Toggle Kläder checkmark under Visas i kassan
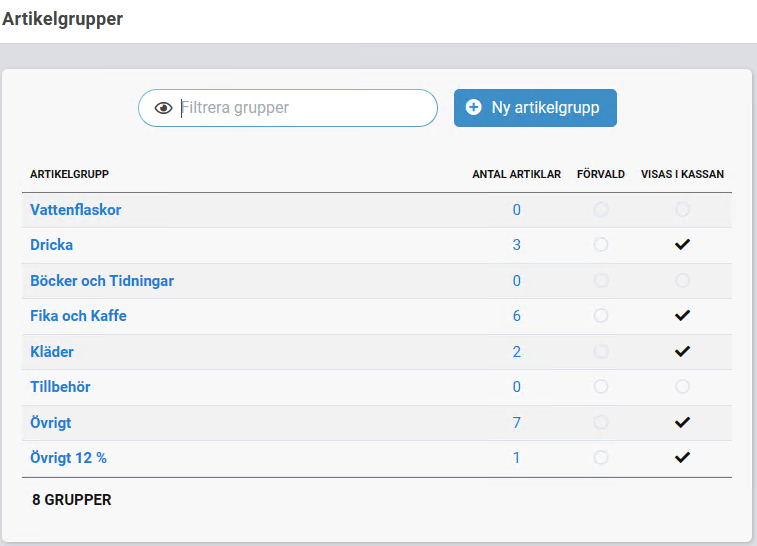The image size is (757, 546). click(x=683, y=352)
